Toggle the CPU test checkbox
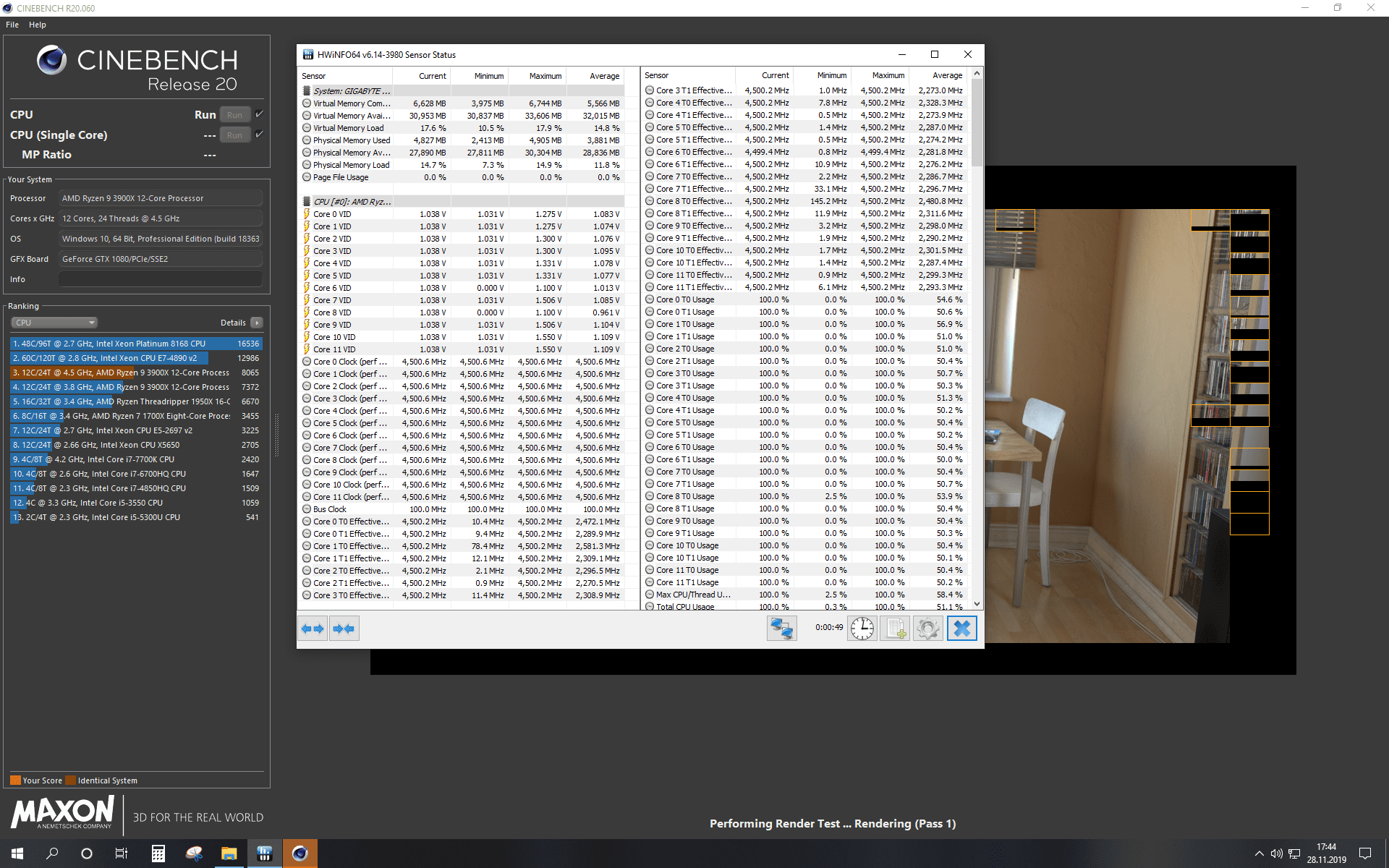 coord(259,114)
